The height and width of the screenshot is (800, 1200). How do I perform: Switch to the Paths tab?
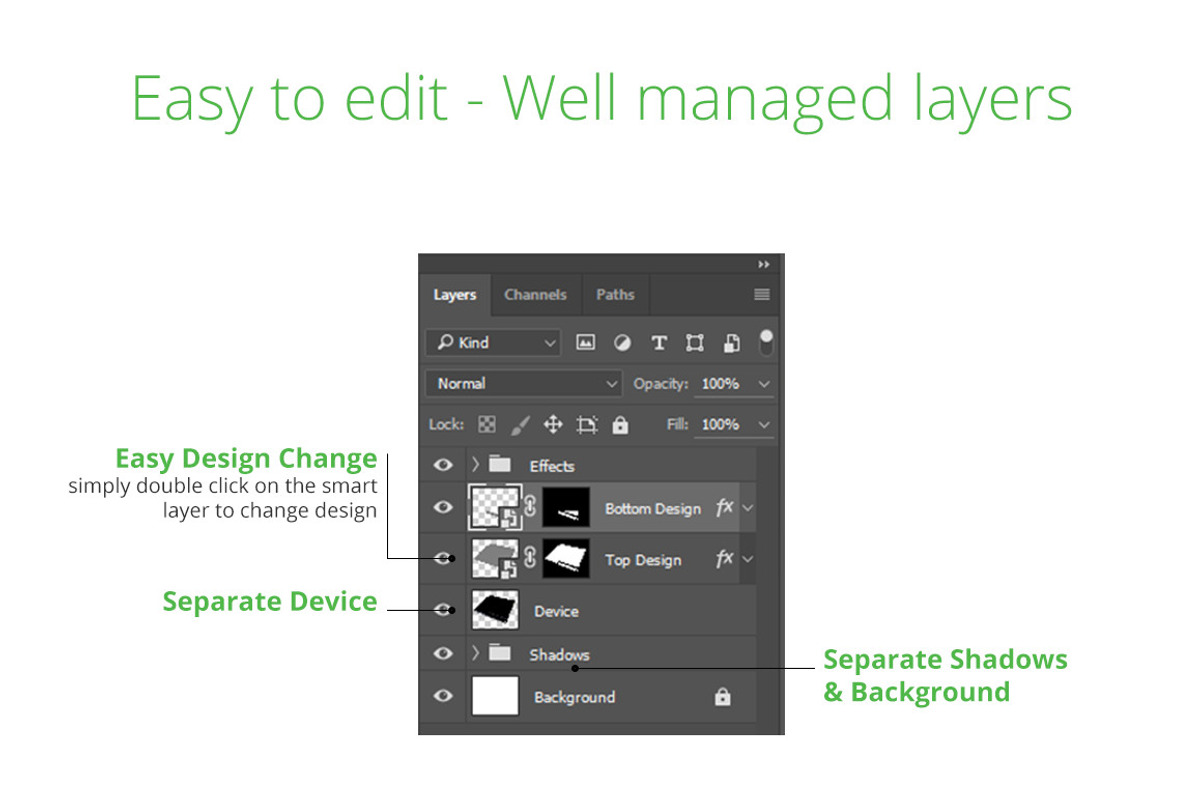[x=615, y=295]
